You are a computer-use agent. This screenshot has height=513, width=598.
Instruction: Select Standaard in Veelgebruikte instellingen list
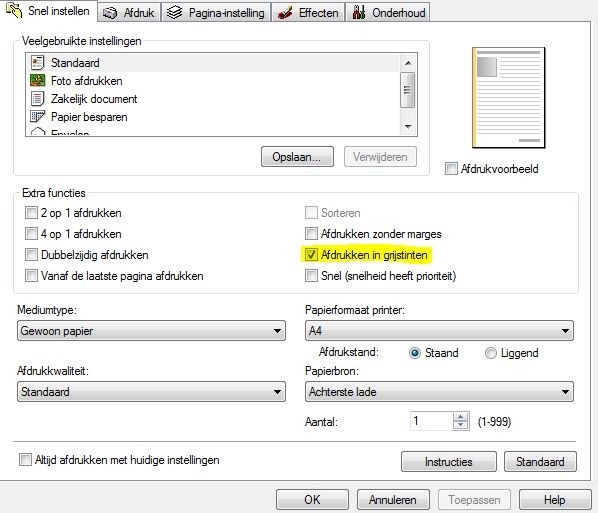click(x=213, y=63)
